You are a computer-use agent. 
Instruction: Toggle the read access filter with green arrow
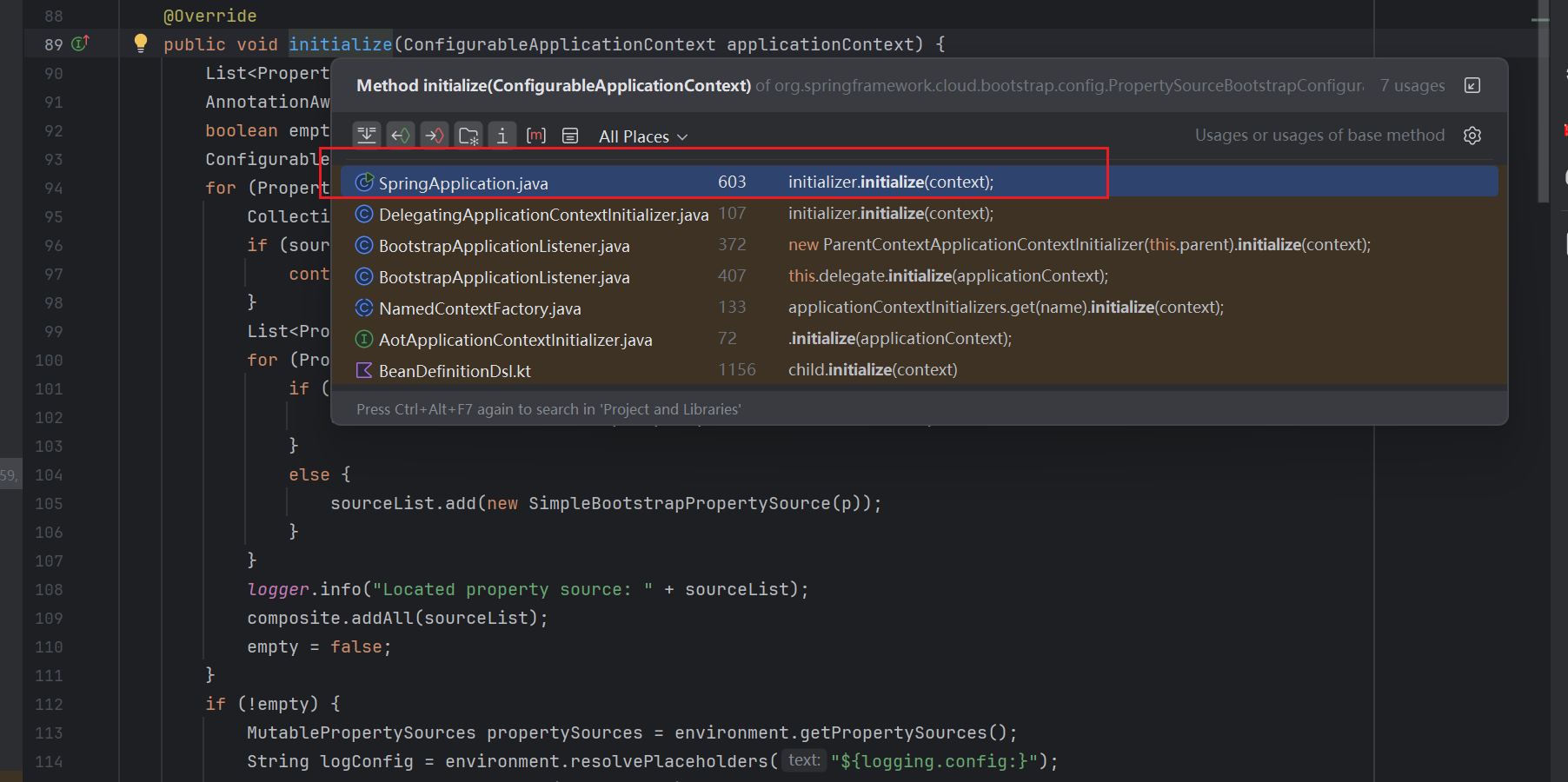pyautogui.click(x=401, y=136)
